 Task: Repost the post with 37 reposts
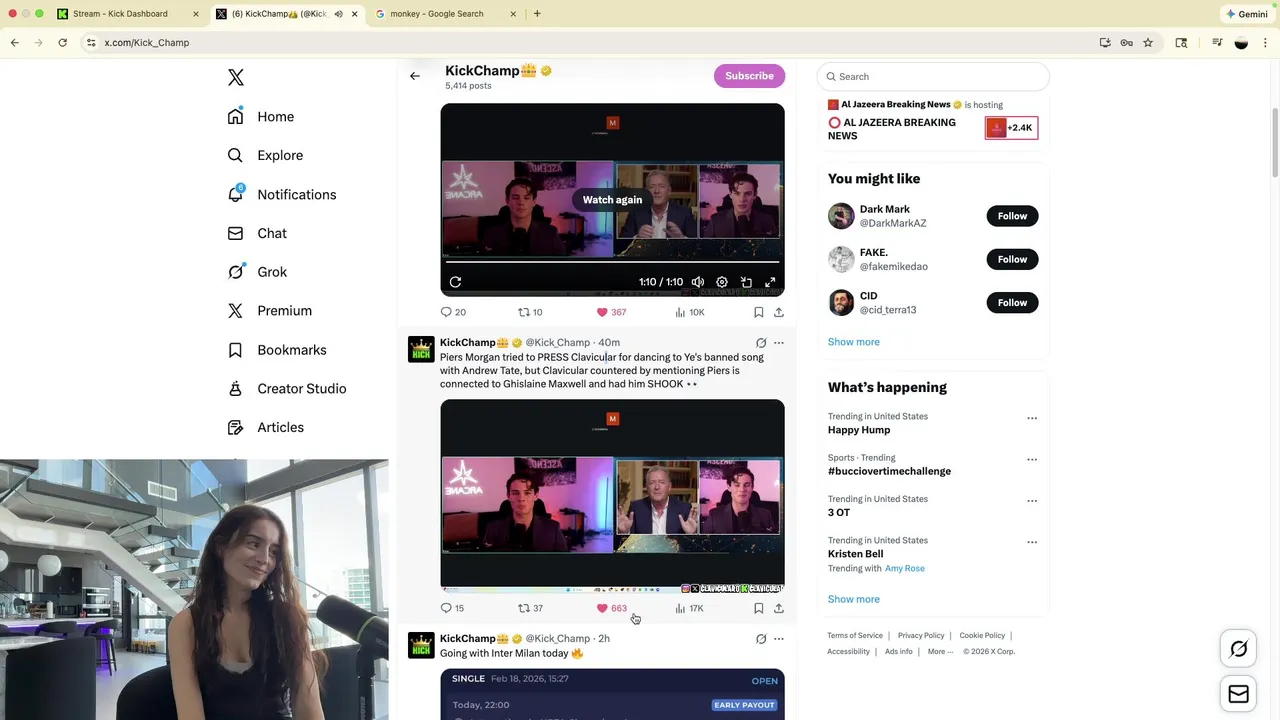click(530, 608)
